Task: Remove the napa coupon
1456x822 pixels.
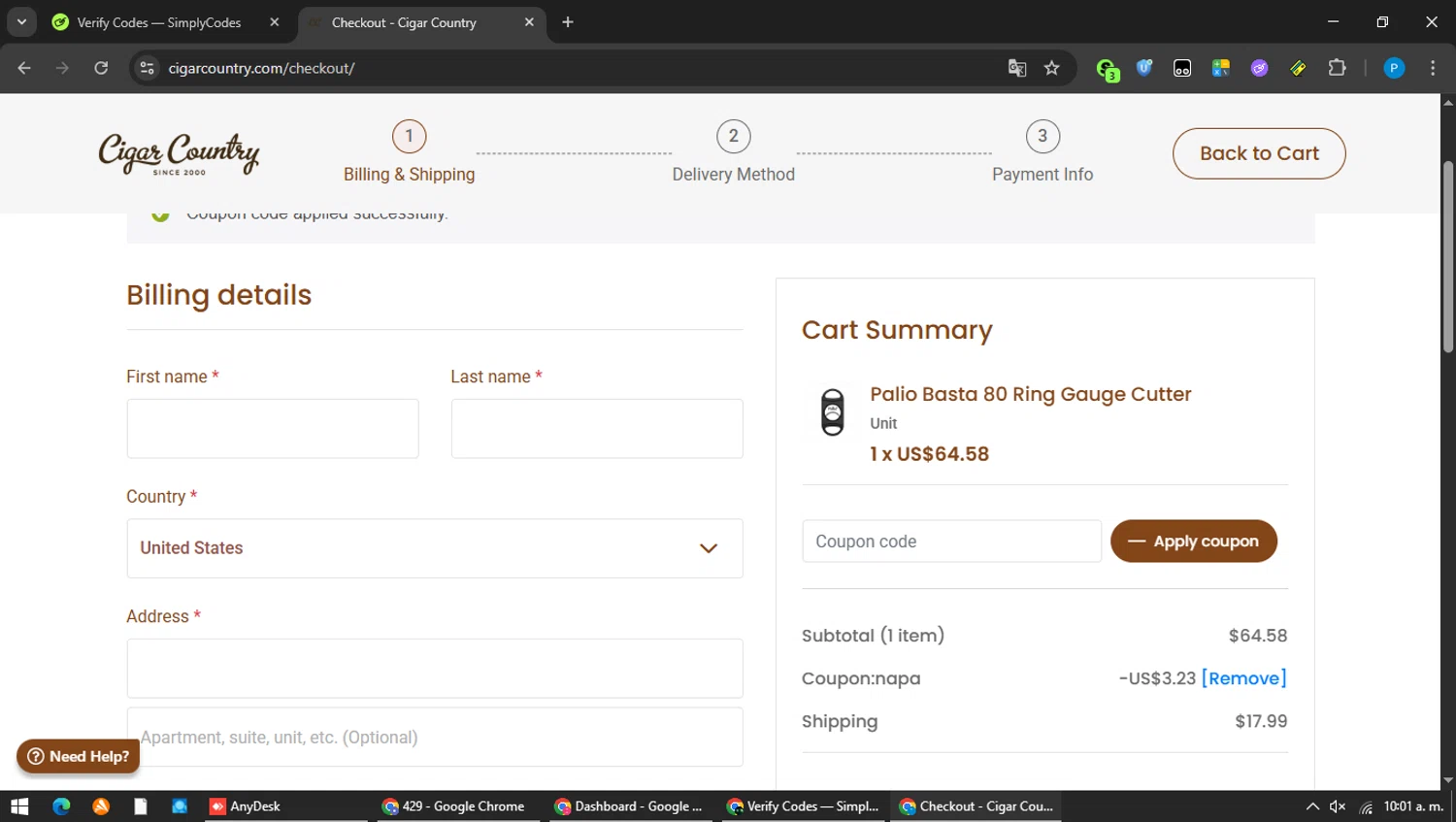Action: pyautogui.click(x=1243, y=678)
